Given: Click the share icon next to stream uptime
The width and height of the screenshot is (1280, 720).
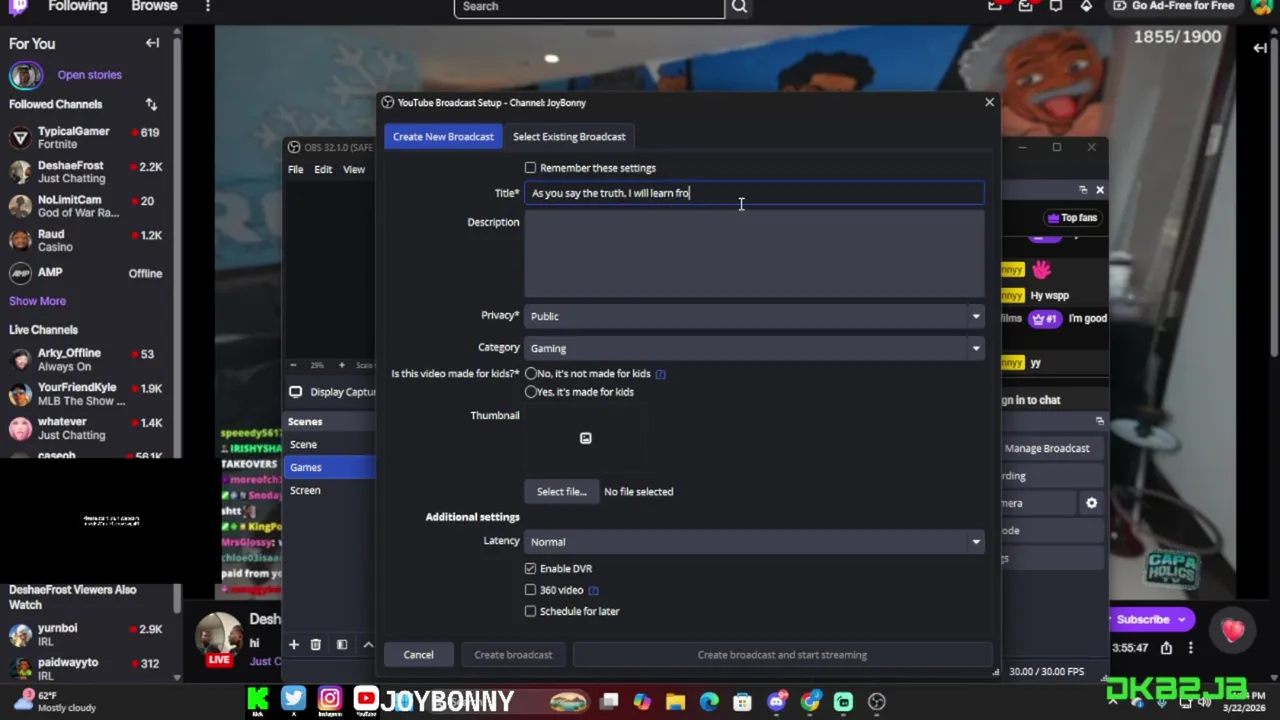Looking at the screenshot, I should click(1166, 648).
